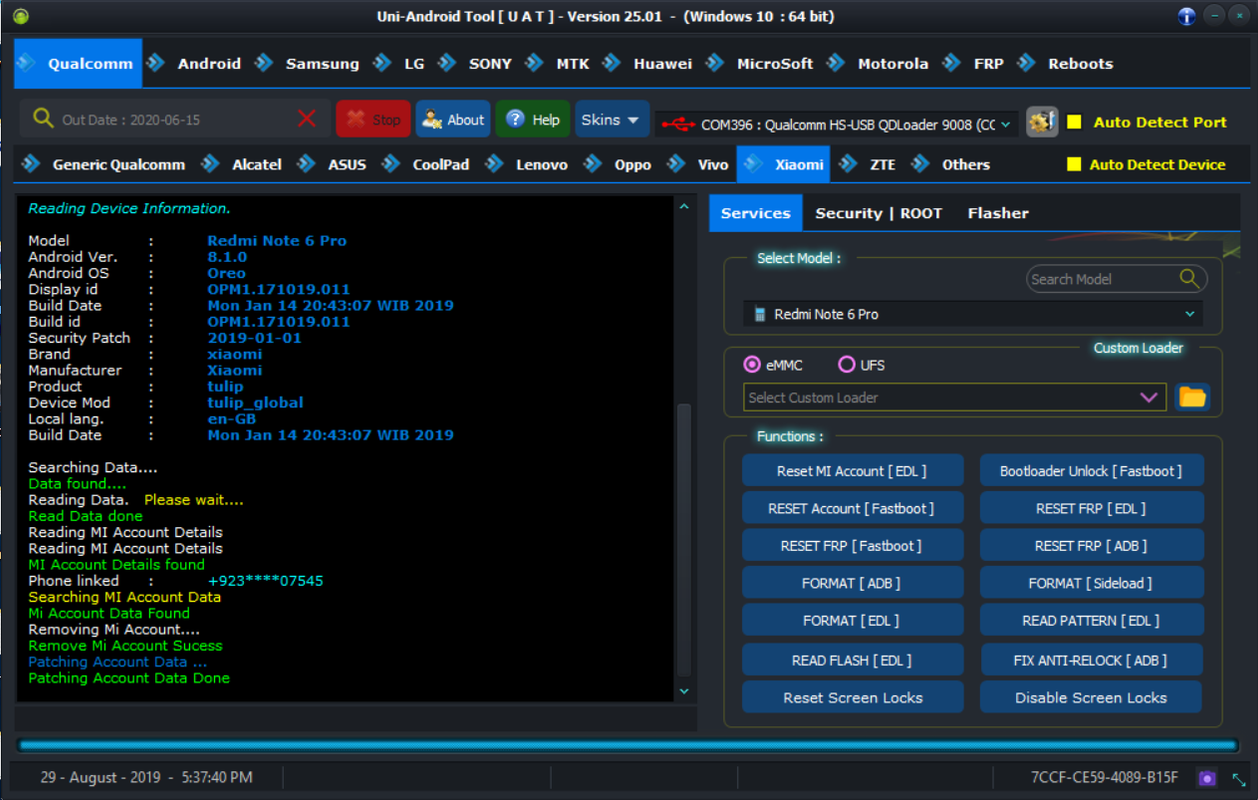Image resolution: width=1258 pixels, height=800 pixels.
Task: Click RESET FRP [ ADB ] button
Action: (1091, 546)
